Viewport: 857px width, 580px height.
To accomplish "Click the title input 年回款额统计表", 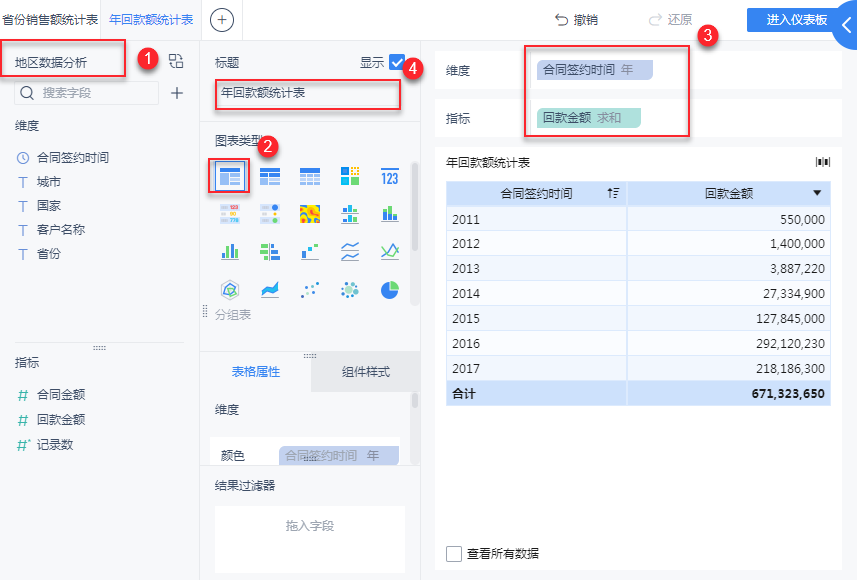I will point(308,93).
